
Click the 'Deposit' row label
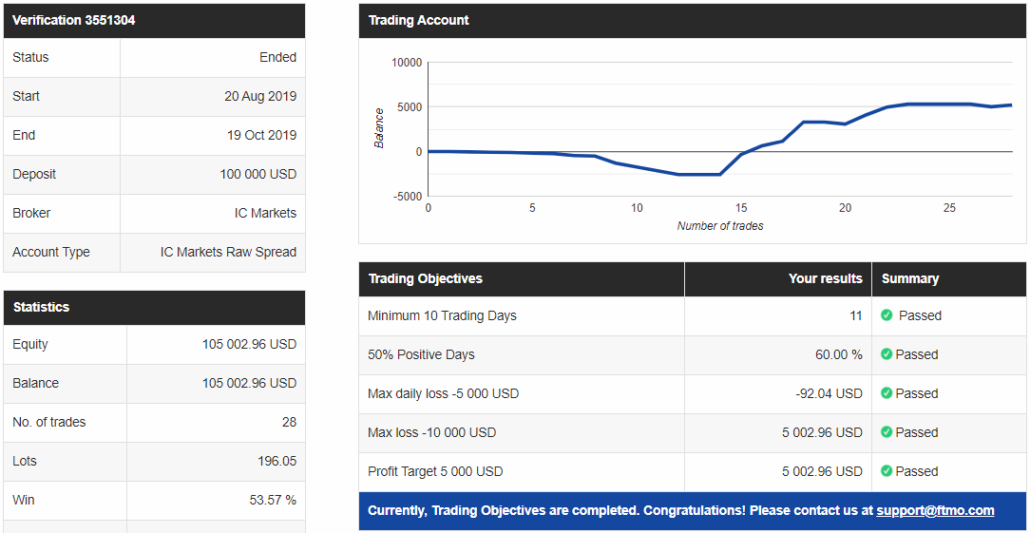[x=34, y=174]
